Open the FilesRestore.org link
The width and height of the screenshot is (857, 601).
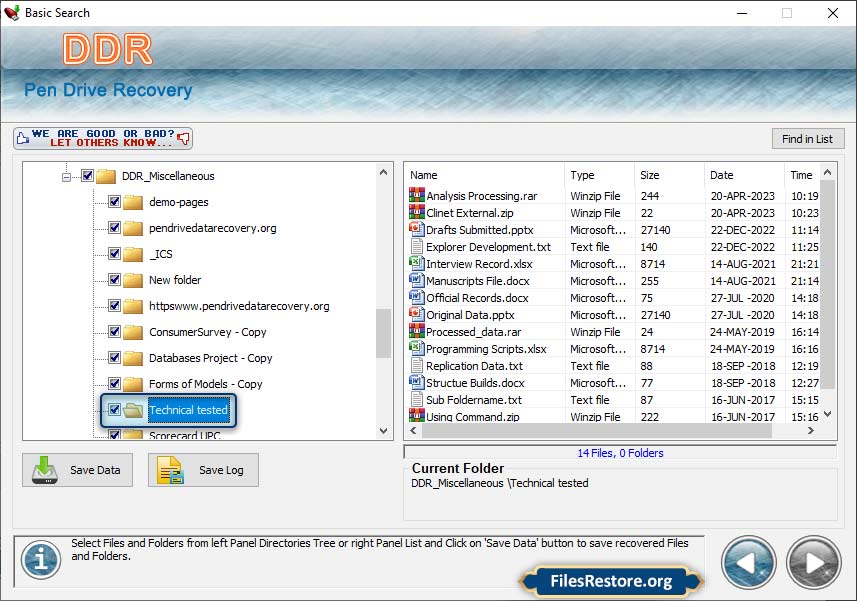click(611, 581)
